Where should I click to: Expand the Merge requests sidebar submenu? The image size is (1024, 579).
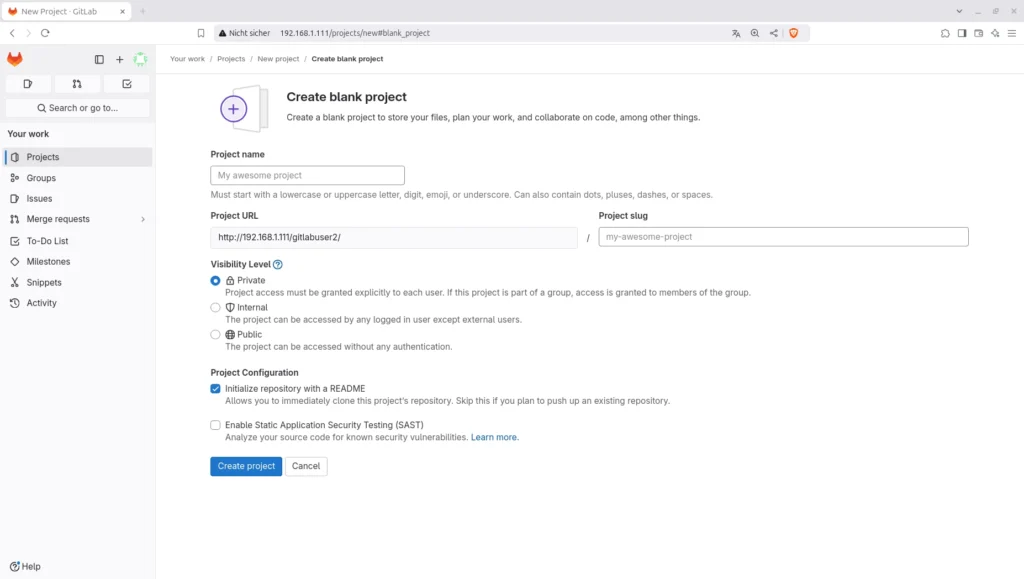143,219
